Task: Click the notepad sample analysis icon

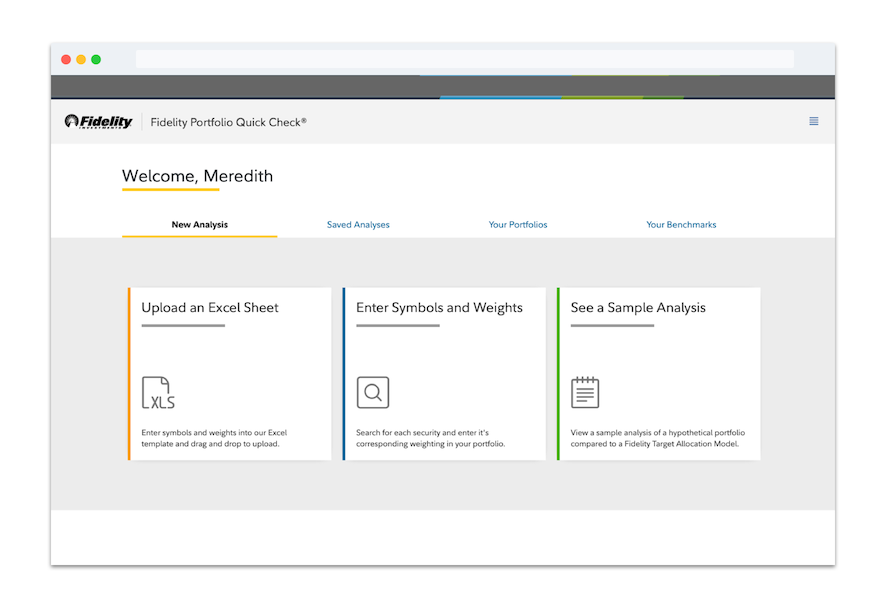Action: click(x=585, y=392)
